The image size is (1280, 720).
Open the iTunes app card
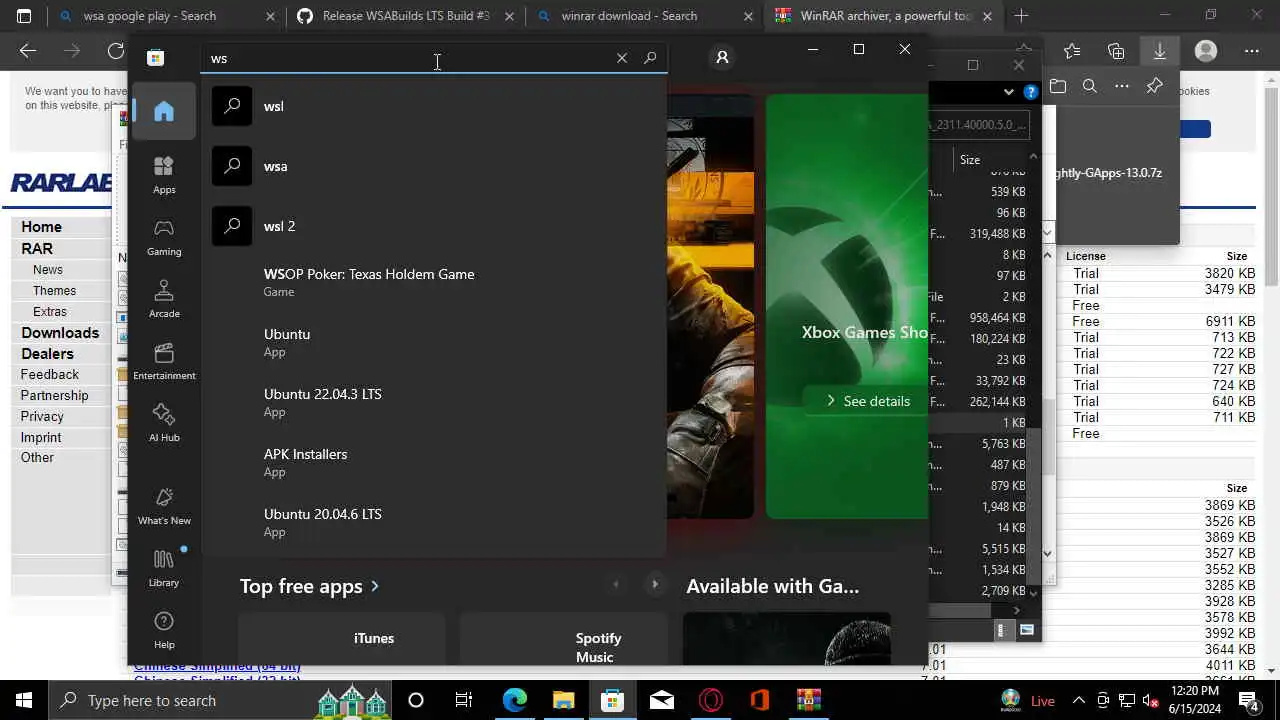342,638
